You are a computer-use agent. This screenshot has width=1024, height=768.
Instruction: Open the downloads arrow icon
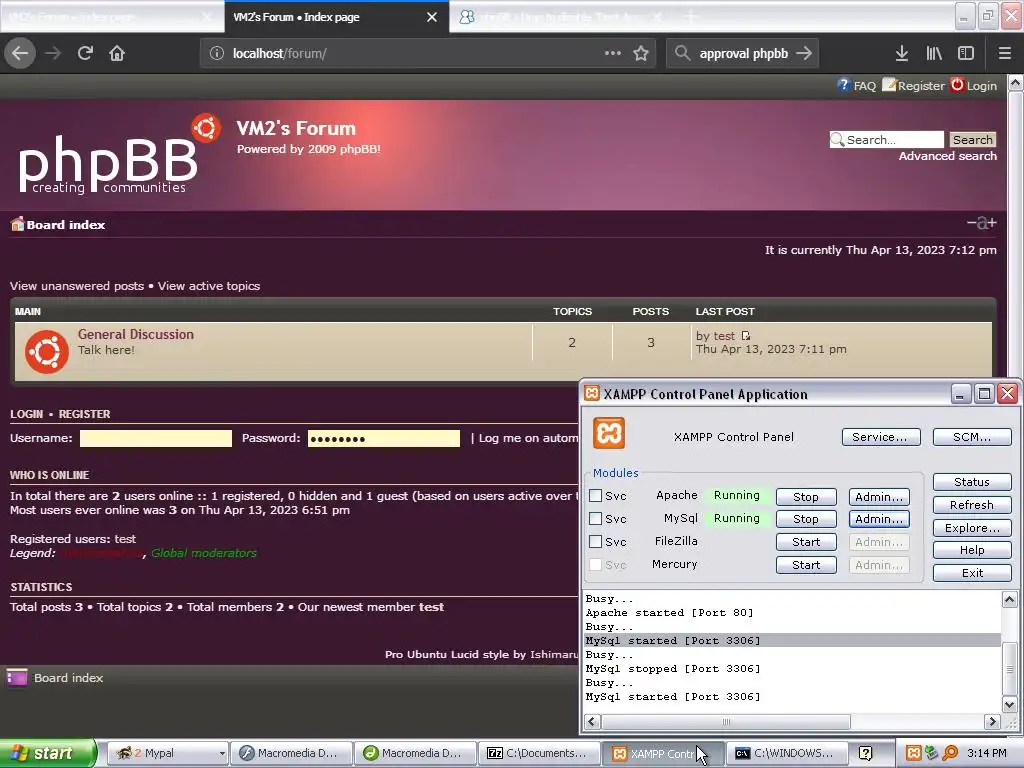tap(902, 54)
